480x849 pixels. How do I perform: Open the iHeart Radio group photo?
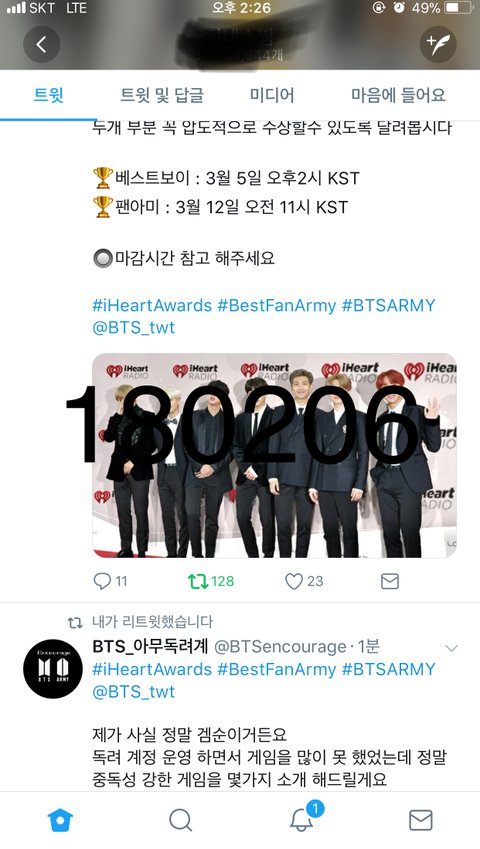(274, 455)
